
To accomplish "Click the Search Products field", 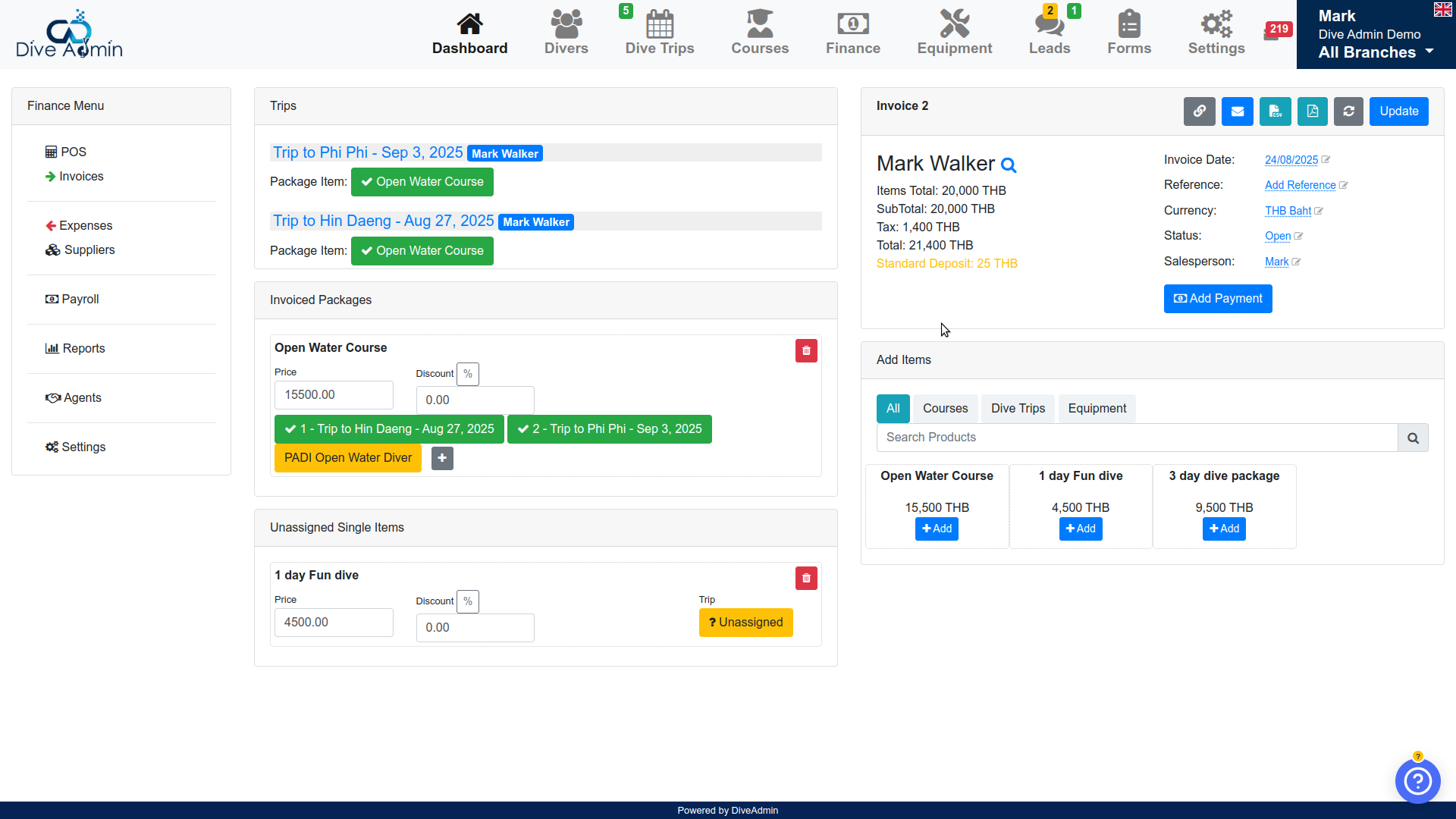I will click(1136, 438).
